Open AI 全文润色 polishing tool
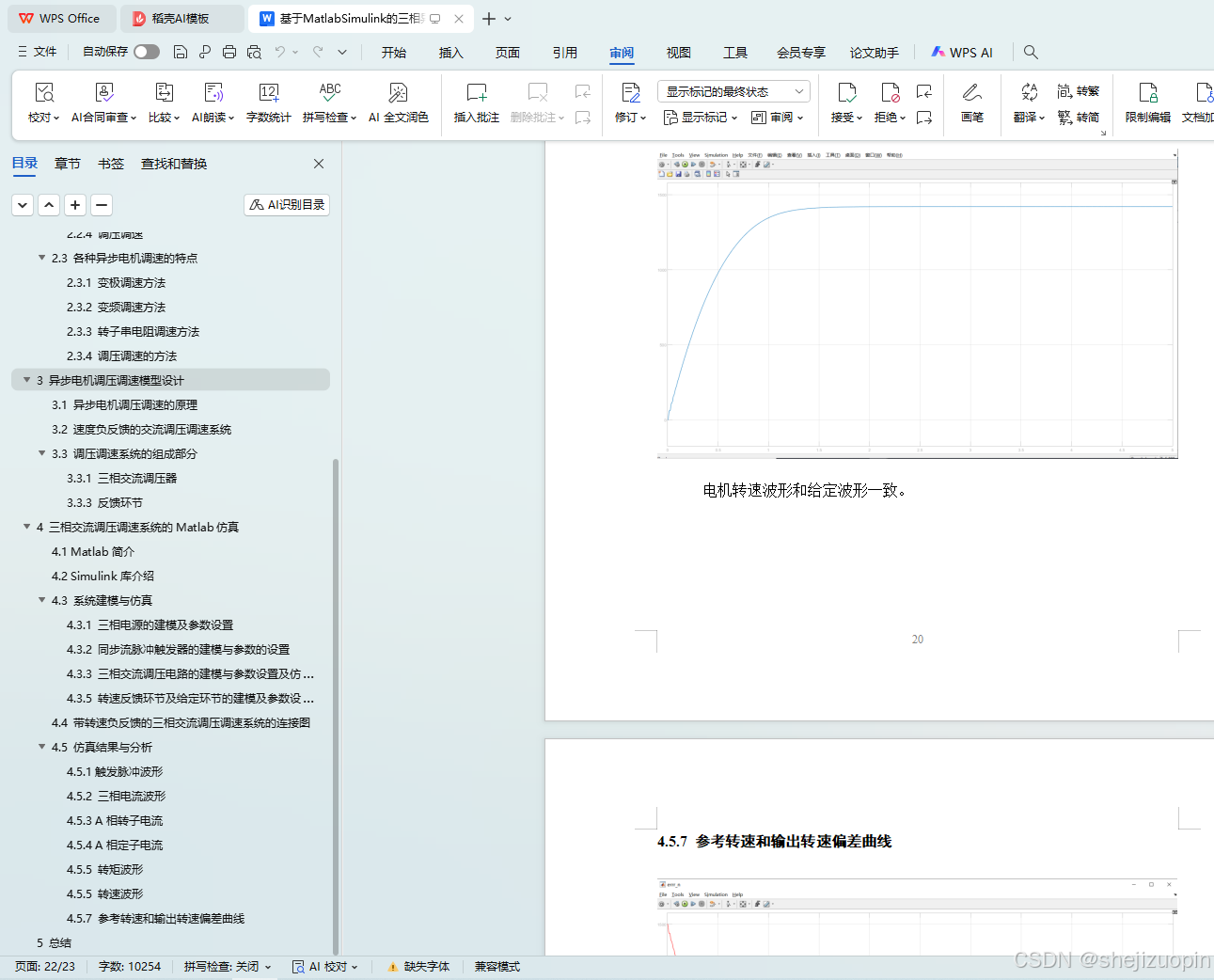Screen dimensions: 1214x980 click(x=398, y=103)
